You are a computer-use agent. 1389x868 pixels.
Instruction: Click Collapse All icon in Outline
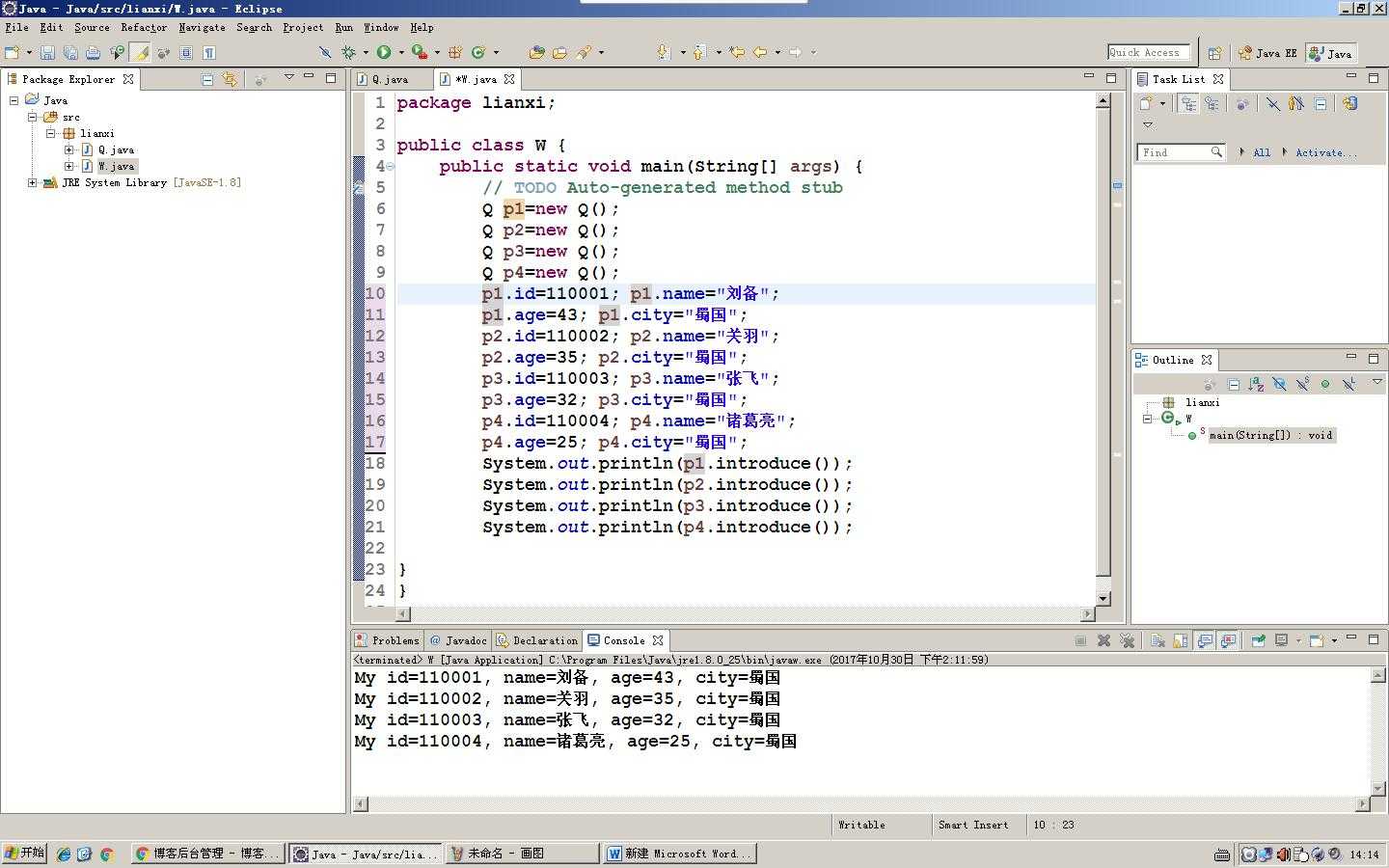coord(1234,384)
